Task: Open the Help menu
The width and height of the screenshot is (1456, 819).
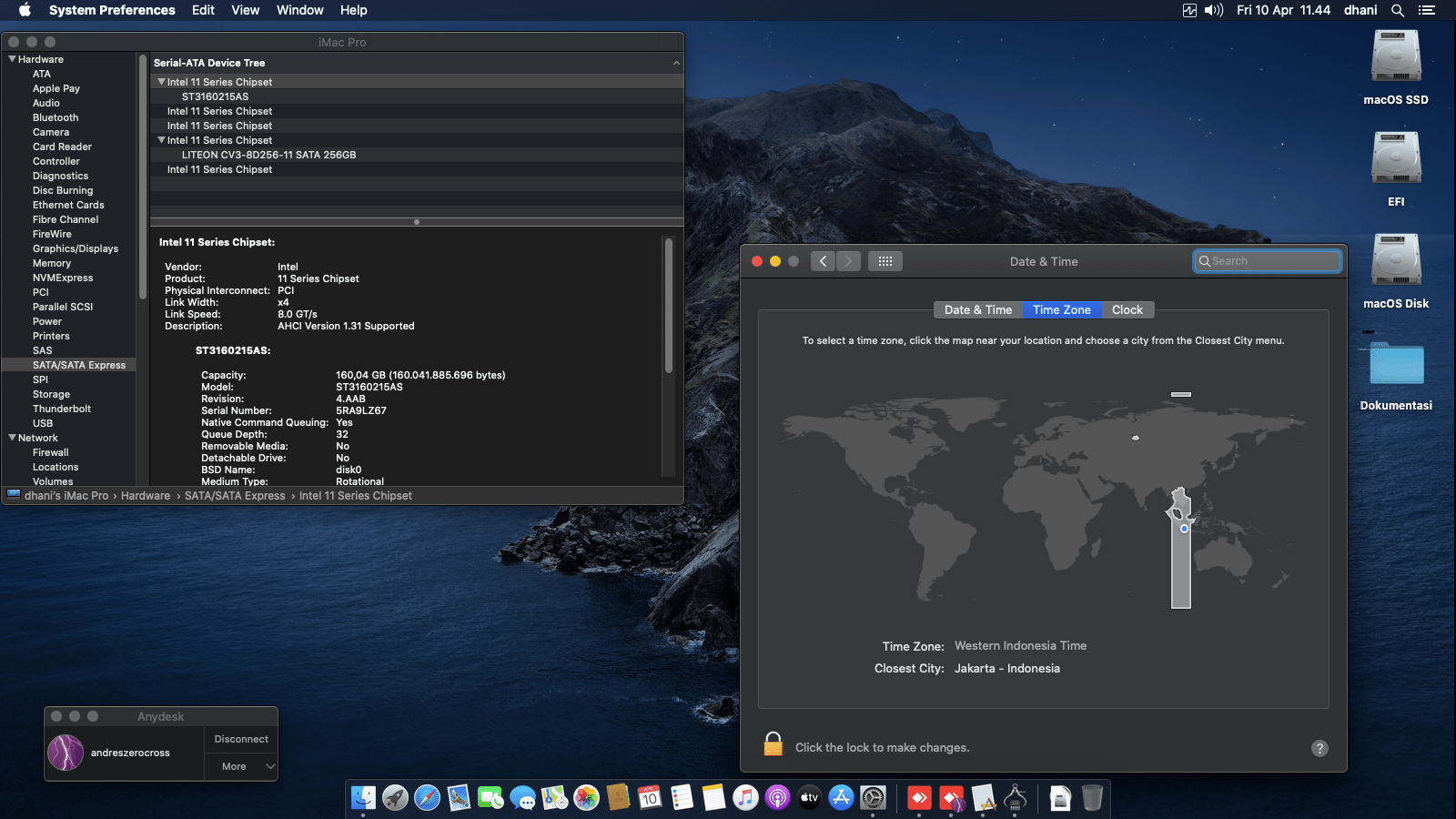Action: click(354, 10)
